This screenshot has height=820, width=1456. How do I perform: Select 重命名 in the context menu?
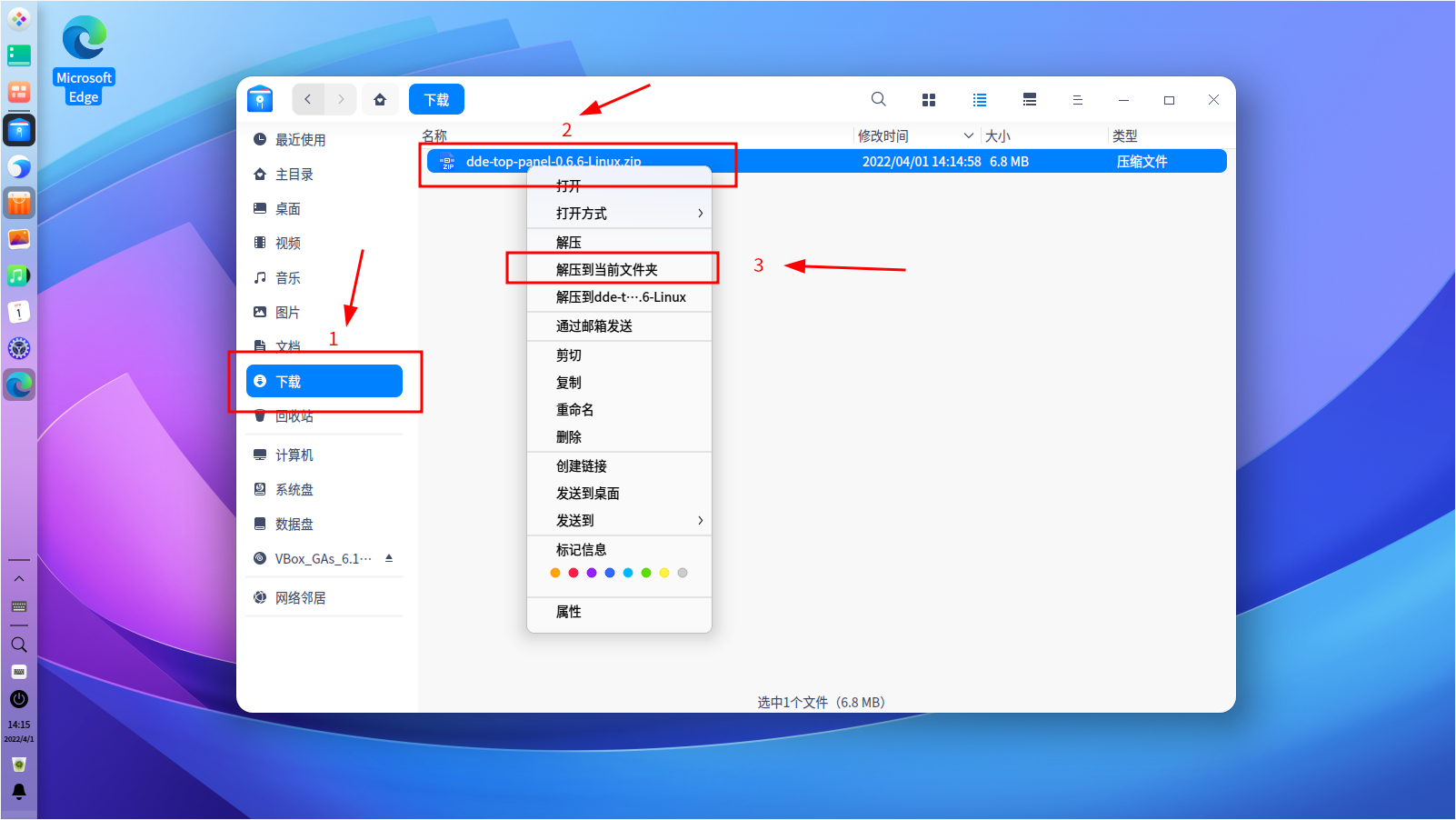[x=619, y=410]
